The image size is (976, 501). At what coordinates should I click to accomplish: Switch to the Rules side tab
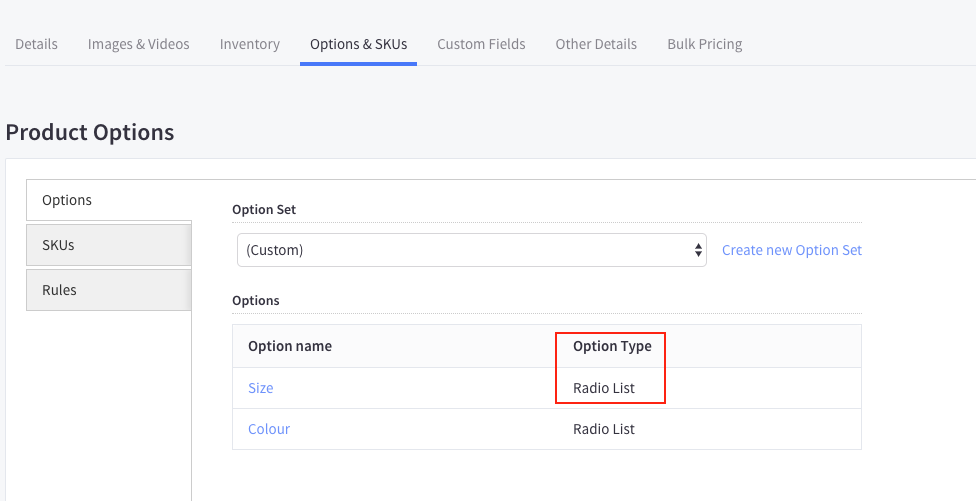[x=108, y=290]
